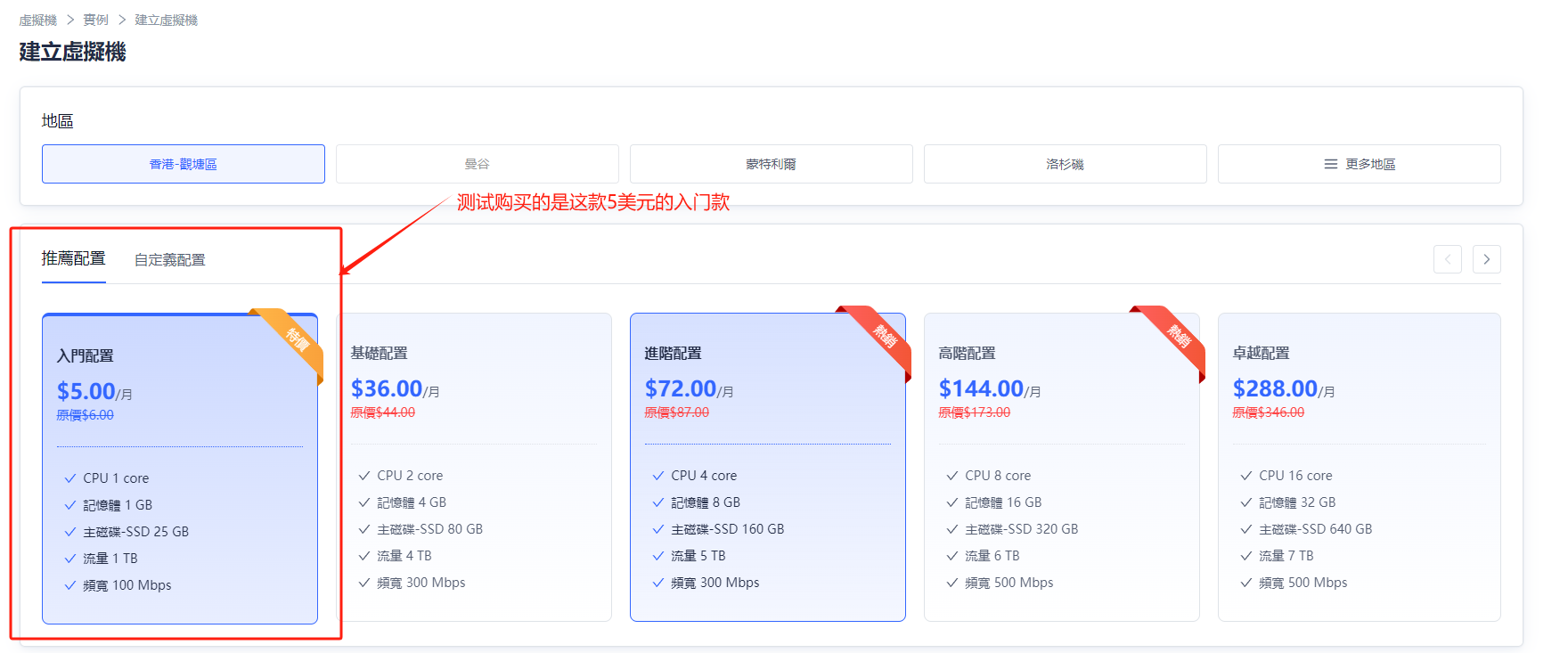This screenshot has height=653, width=1568.
Task: Click the checkmark beside CPU 16 core
Action: point(1245,476)
